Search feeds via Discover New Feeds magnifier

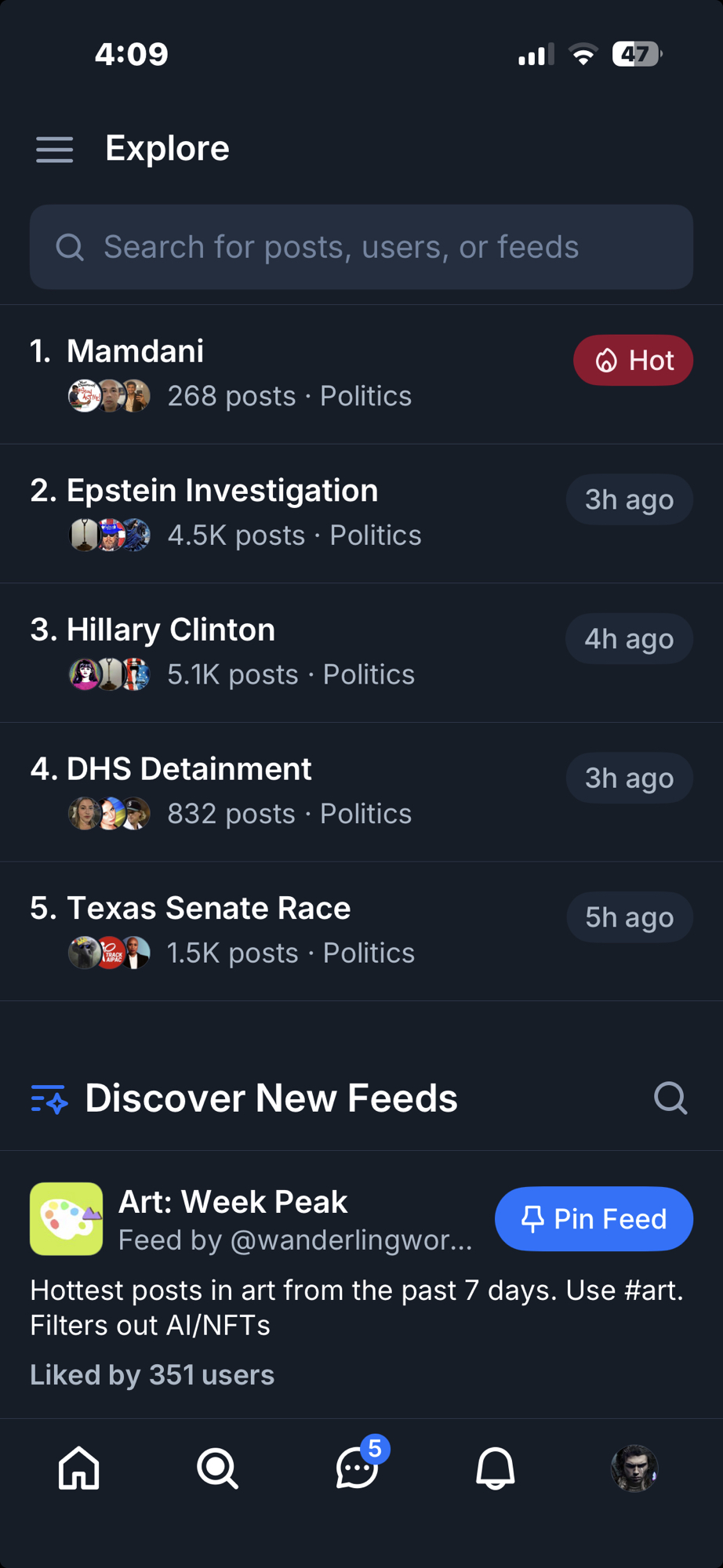(x=670, y=1098)
